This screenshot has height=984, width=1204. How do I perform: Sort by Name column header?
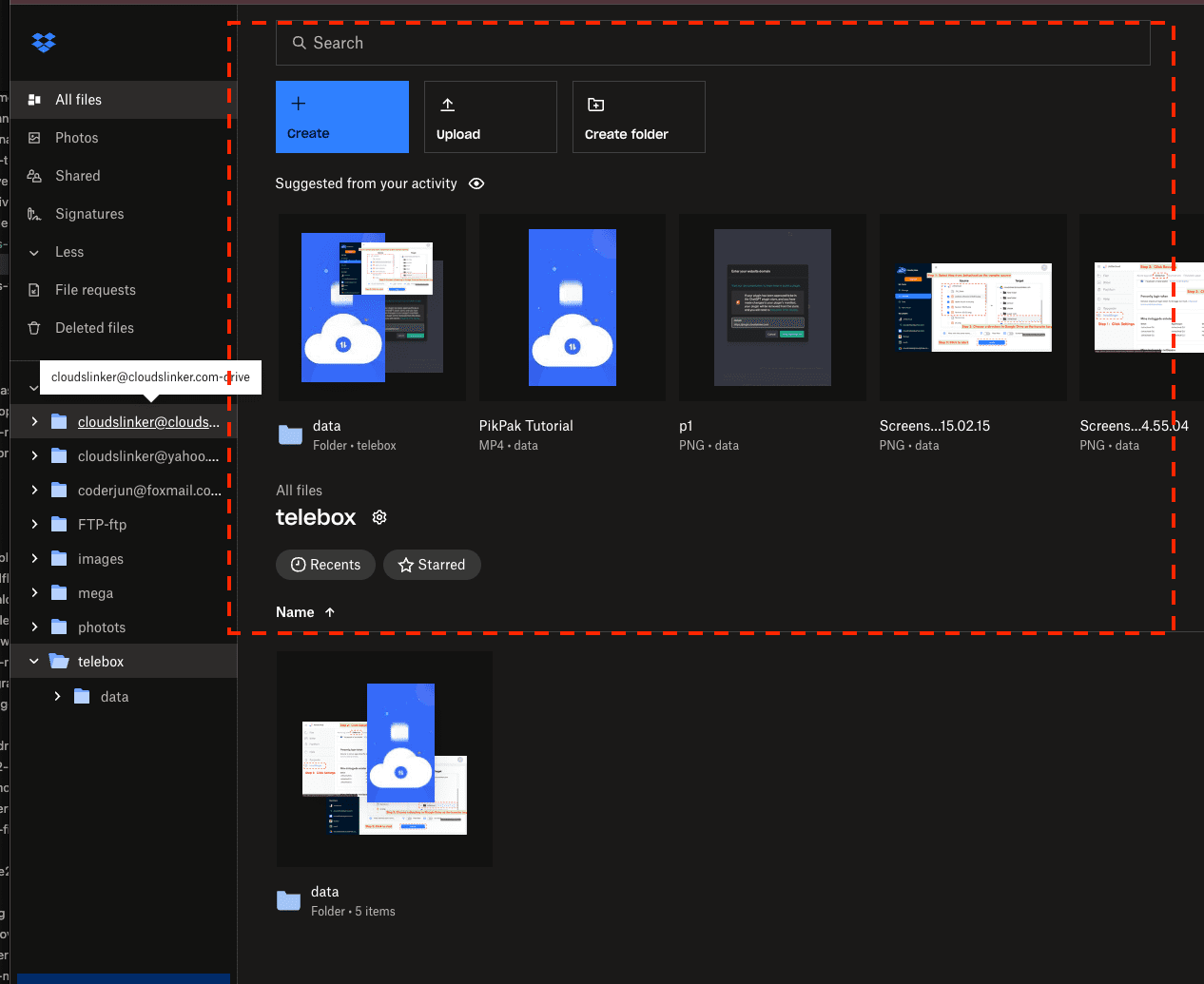coord(295,612)
